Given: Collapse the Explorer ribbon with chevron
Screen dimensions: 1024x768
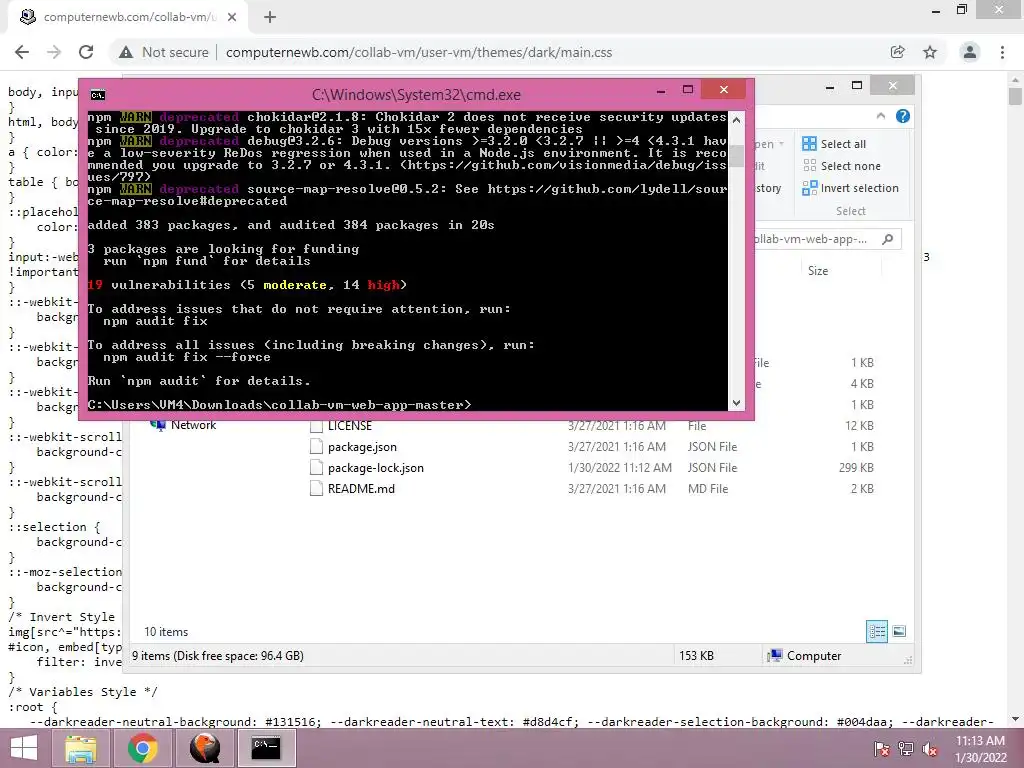Looking at the screenshot, I should 880,116.
